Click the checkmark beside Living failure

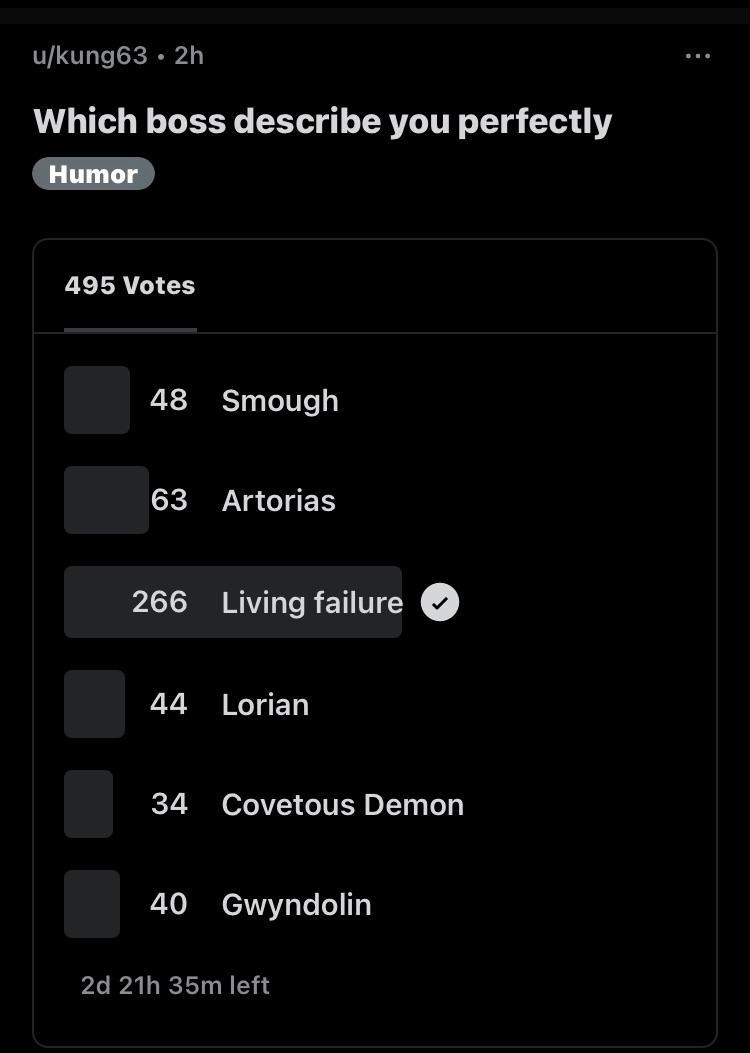pyautogui.click(x=440, y=603)
